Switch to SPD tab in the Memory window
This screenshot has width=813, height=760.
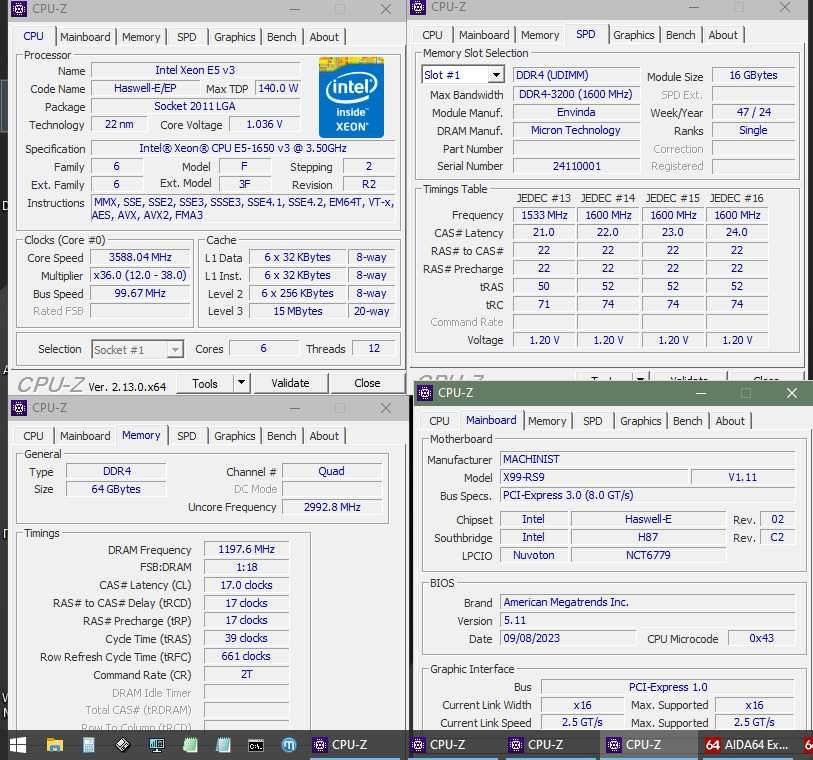point(187,436)
